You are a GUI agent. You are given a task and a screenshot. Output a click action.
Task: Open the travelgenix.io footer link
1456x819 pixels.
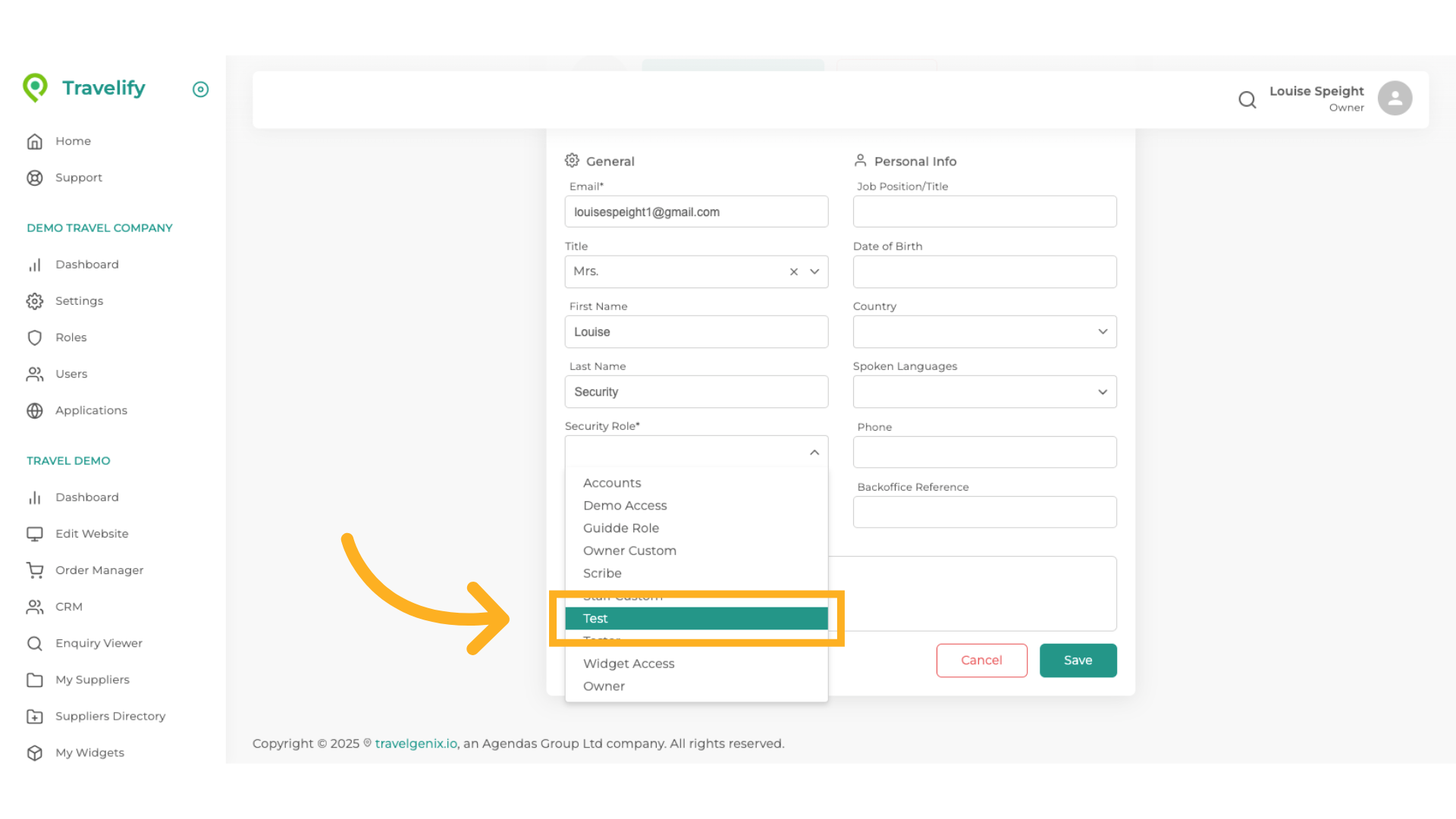(x=416, y=744)
